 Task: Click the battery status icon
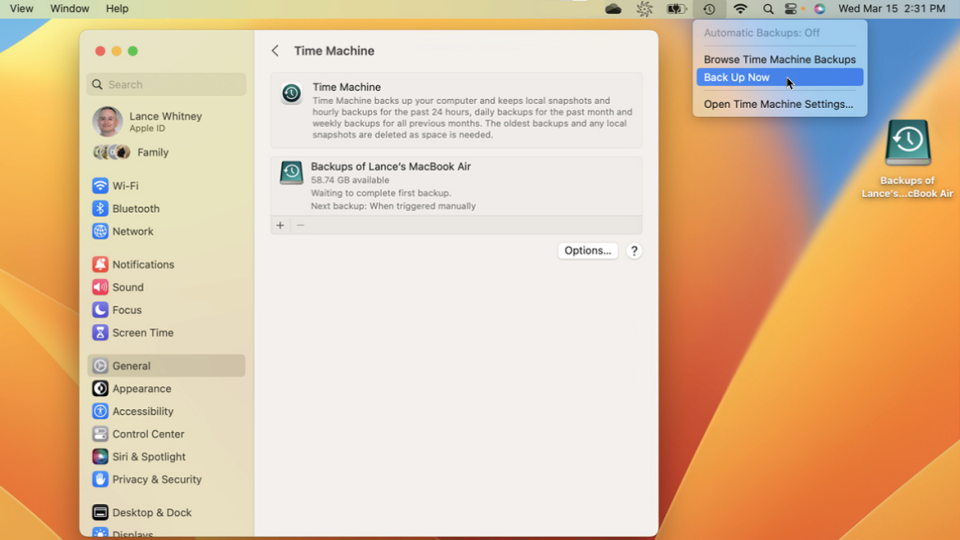(677, 9)
